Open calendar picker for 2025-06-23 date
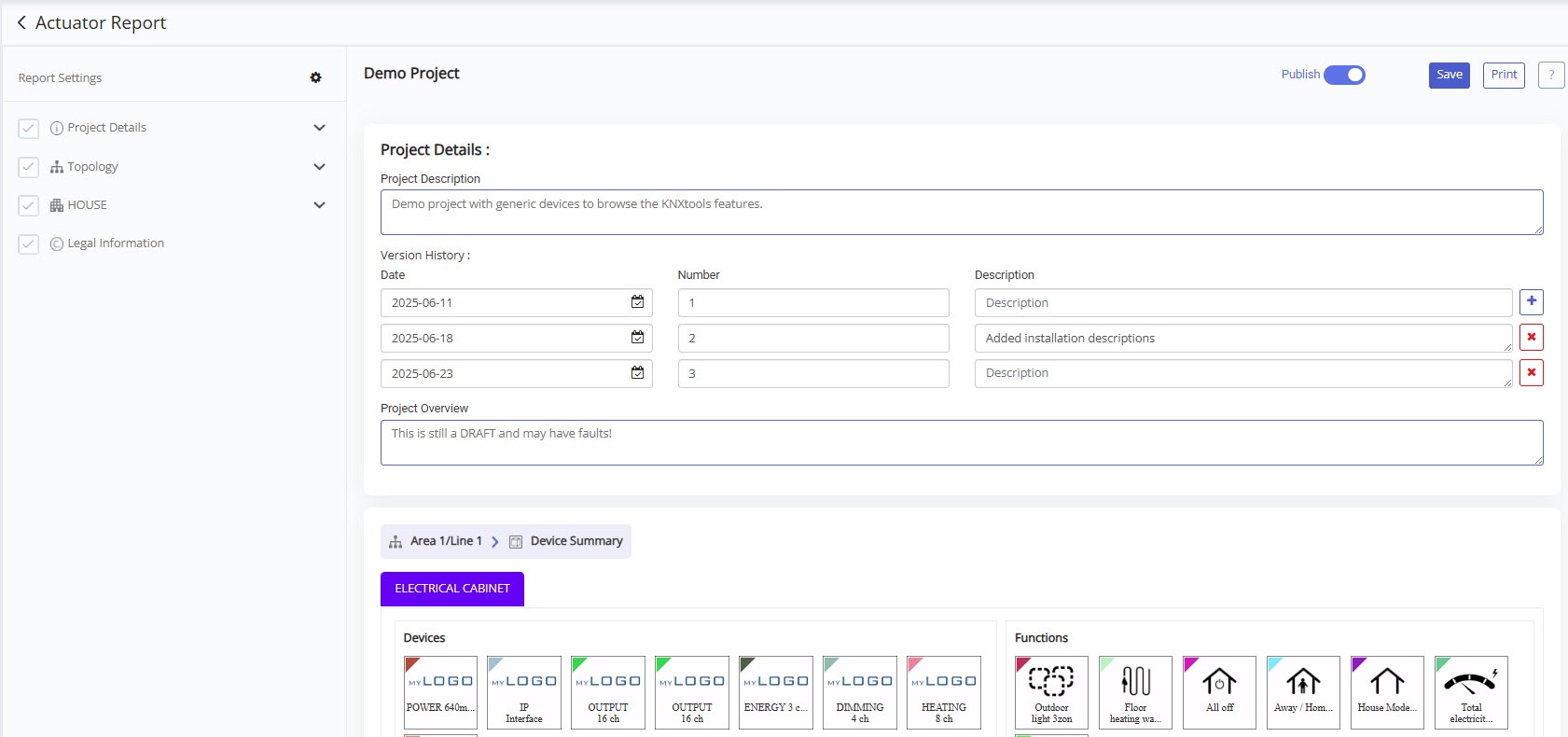This screenshot has width=1568, height=737. (637, 372)
